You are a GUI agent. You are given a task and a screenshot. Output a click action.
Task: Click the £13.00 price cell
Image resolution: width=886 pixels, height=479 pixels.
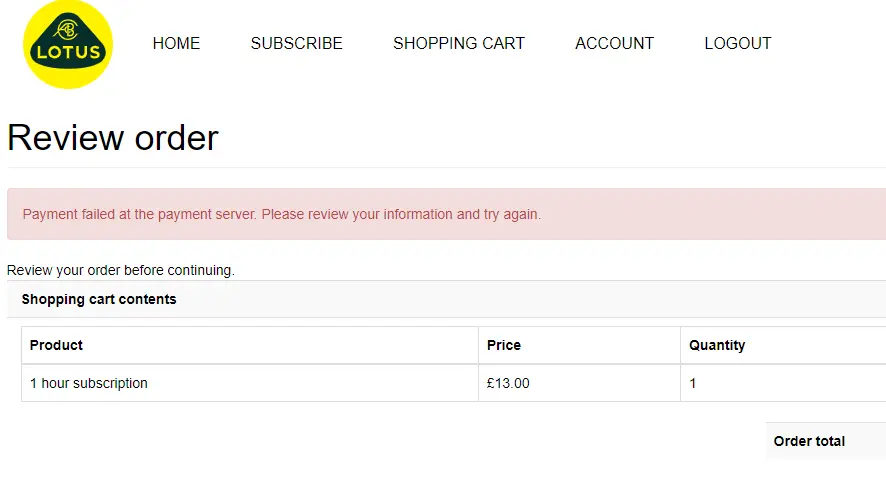[x=508, y=383]
